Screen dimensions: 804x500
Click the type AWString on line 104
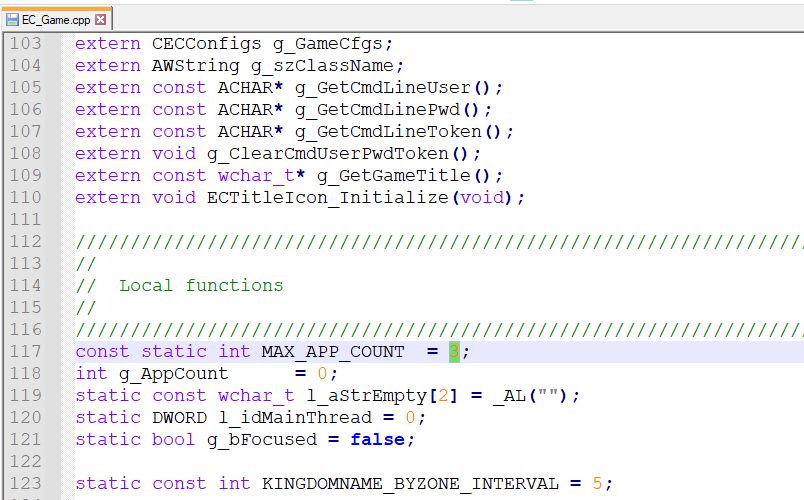tap(195, 66)
